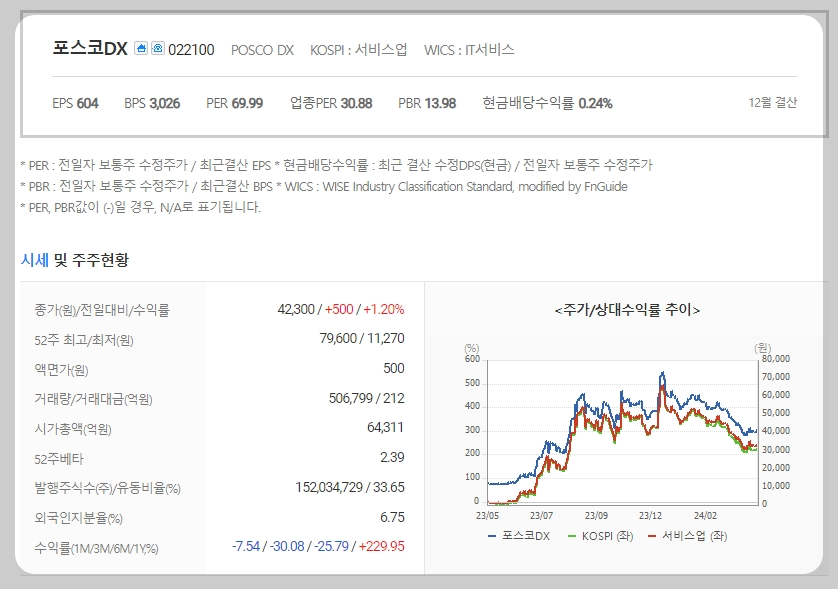This screenshot has height=589, width=838.
Task: Select the foreign ownership value 6.75
Action: tap(392, 517)
